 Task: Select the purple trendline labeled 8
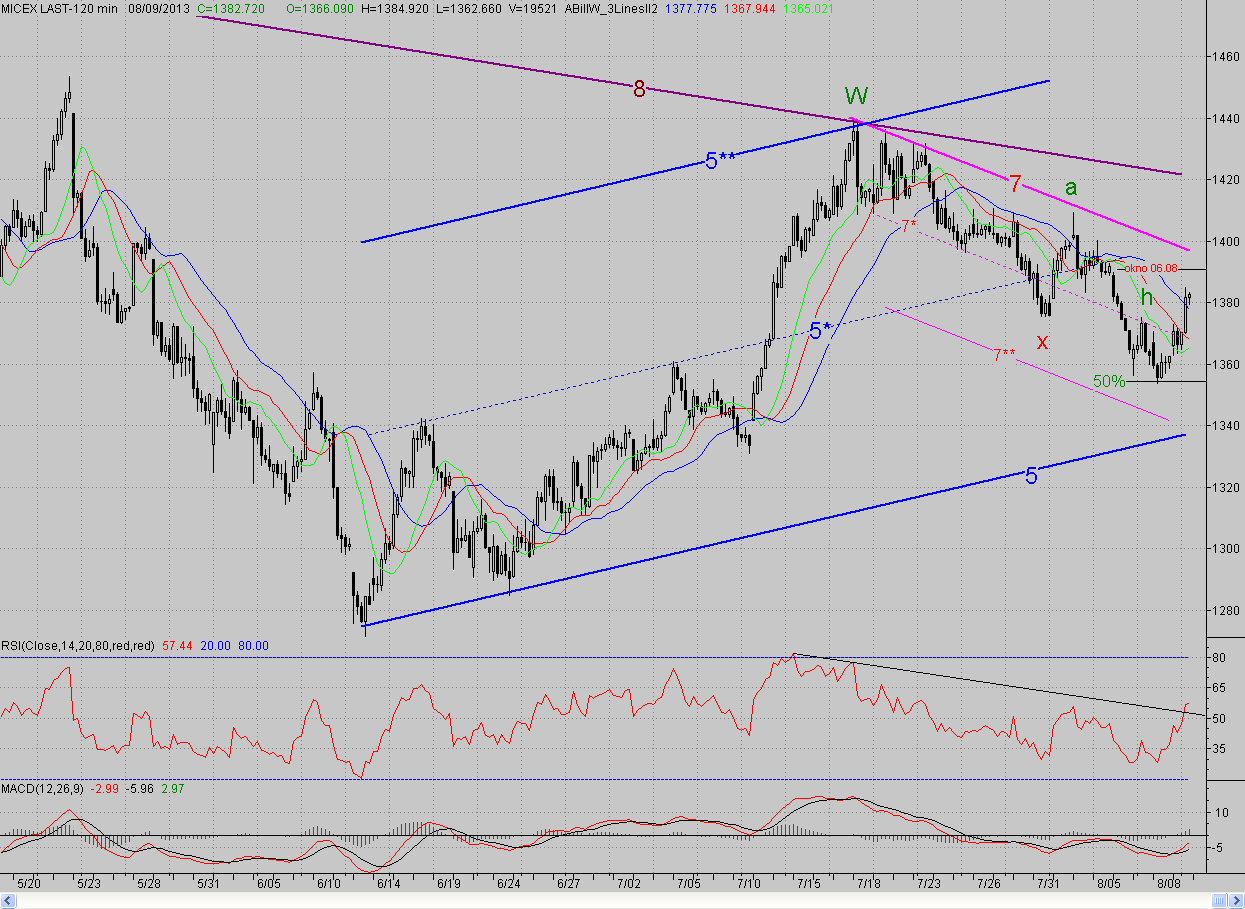pyautogui.click(x=689, y=95)
